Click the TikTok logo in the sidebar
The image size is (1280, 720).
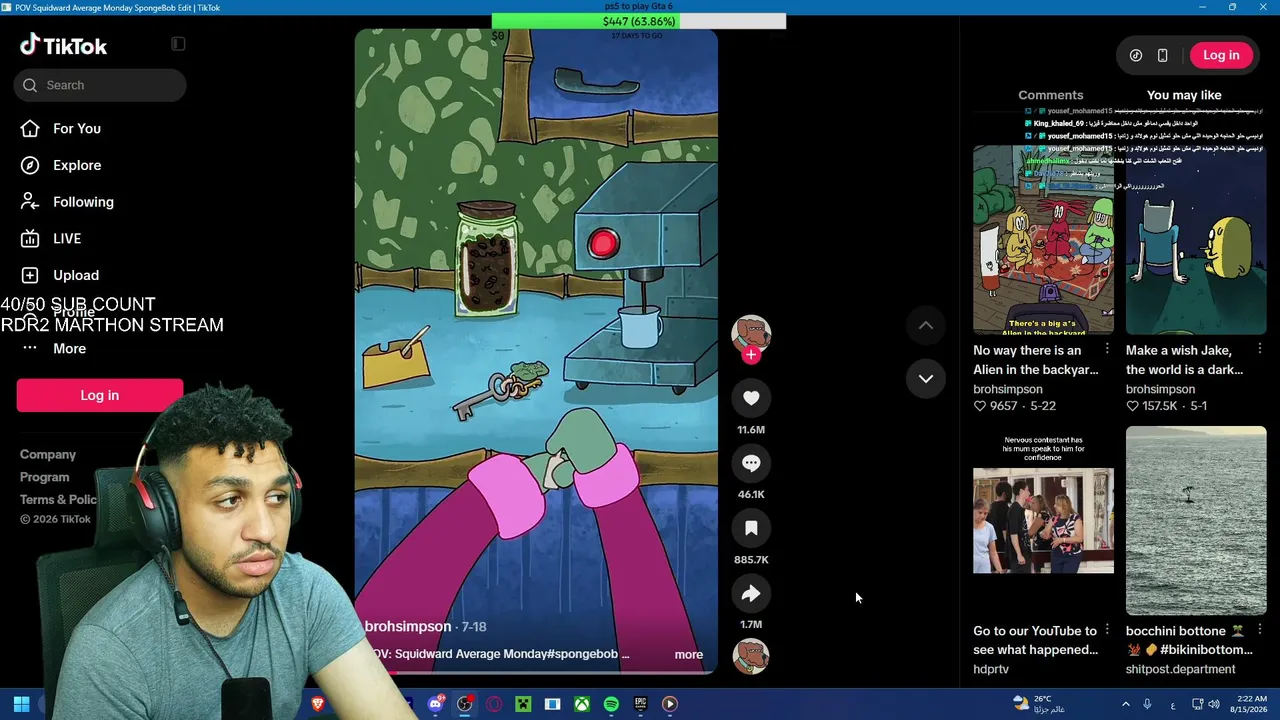coord(64,45)
